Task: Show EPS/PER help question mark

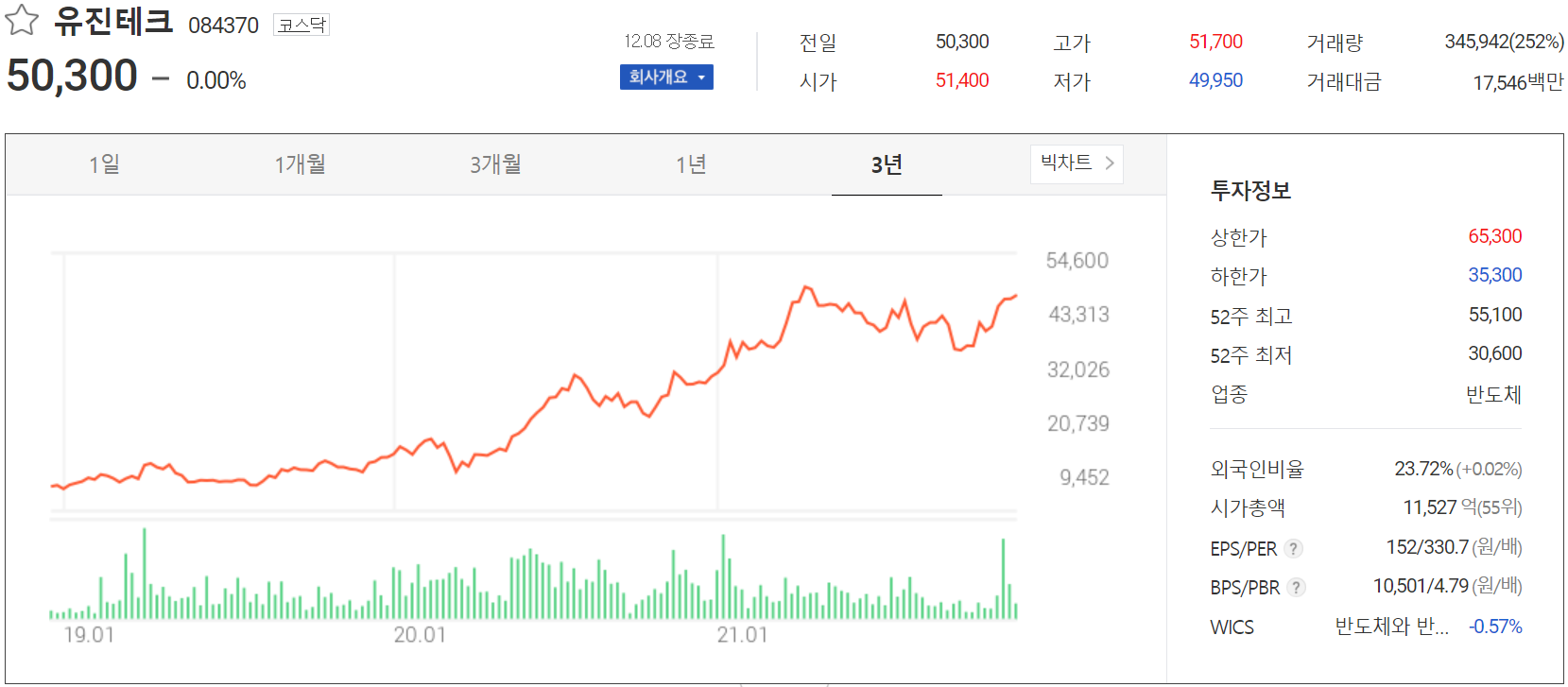Action: 1294,548
